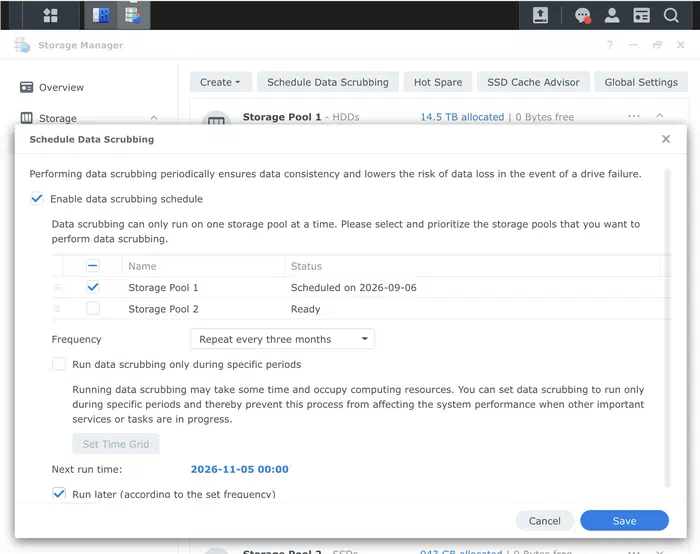Click the Ready status of Storage Pool 2
This screenshot has width=700, height=554.
click(x=305, y=309)
